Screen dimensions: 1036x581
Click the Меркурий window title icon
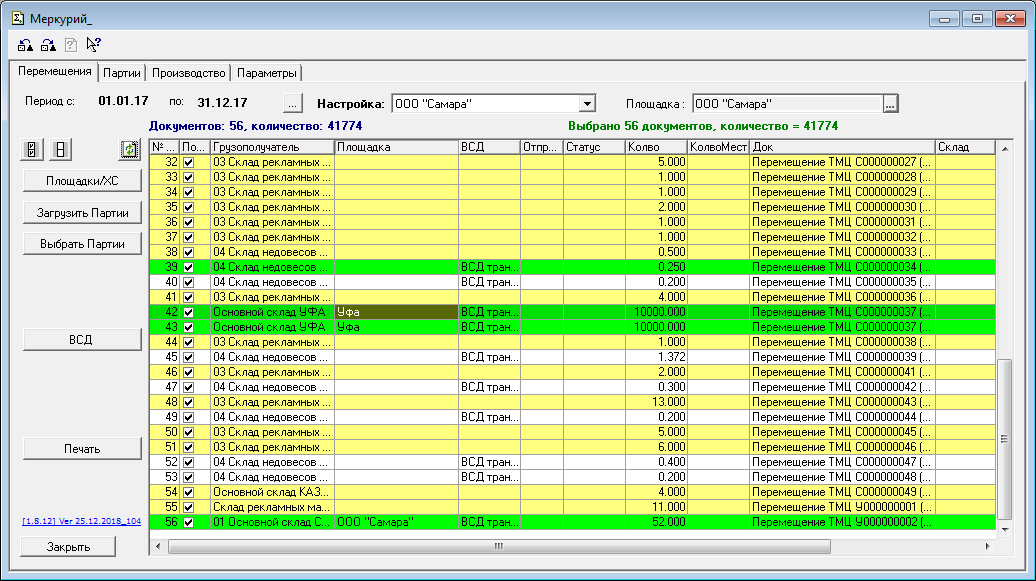[x=18, y=19]
